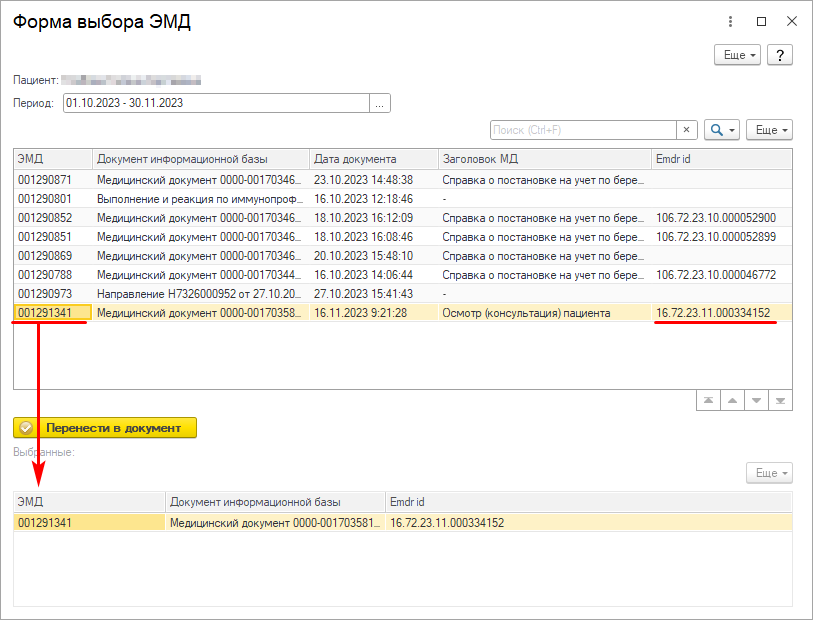The height and width of the screenshot is (620, 813).
Task: Clear the search field with the X button
Action: coord(687,130)
